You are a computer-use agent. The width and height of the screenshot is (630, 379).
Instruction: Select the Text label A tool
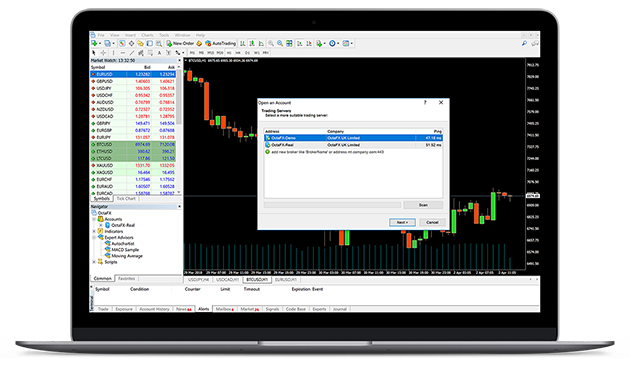click(159, 53)
